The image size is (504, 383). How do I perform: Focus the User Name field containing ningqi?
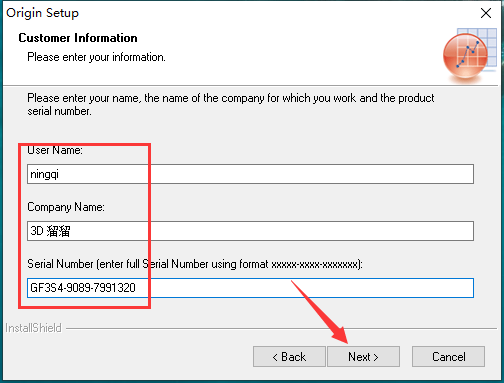[x=250, y=174]
